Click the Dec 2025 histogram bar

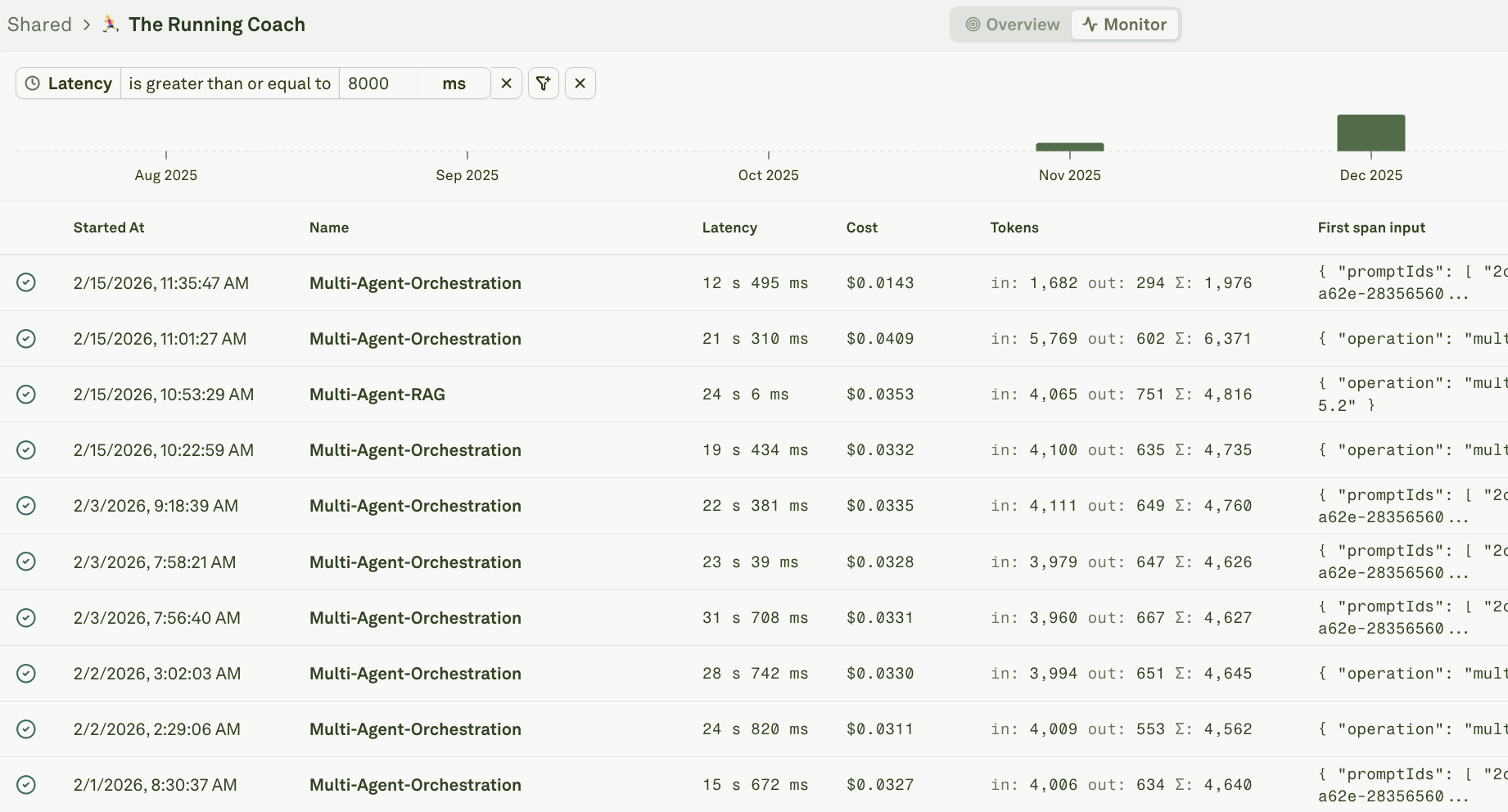click(1370, 132)
